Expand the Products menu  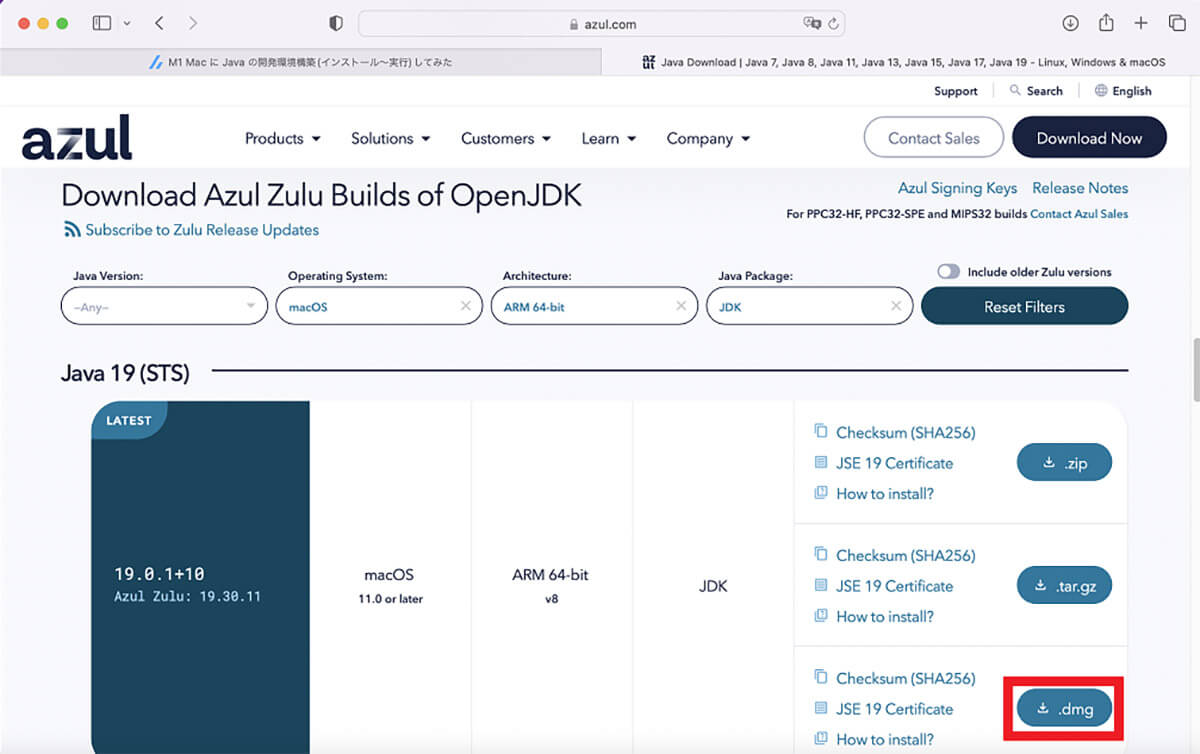tap(283, 139)
